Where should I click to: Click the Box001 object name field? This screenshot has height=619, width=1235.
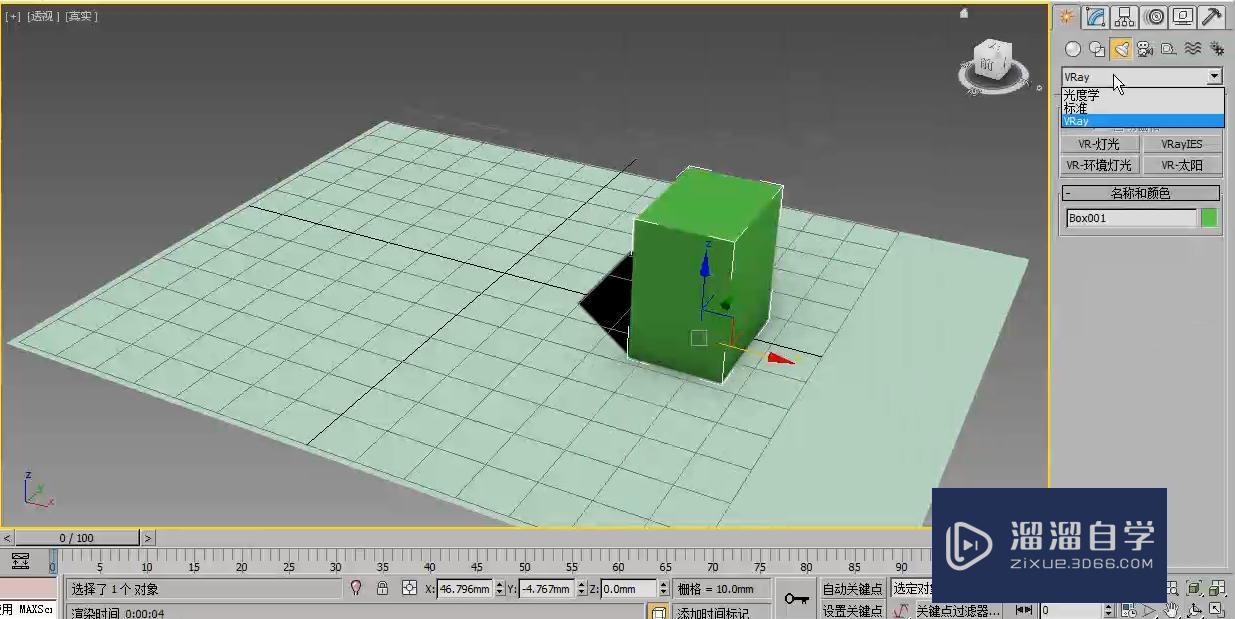(x=1130, y=218)
